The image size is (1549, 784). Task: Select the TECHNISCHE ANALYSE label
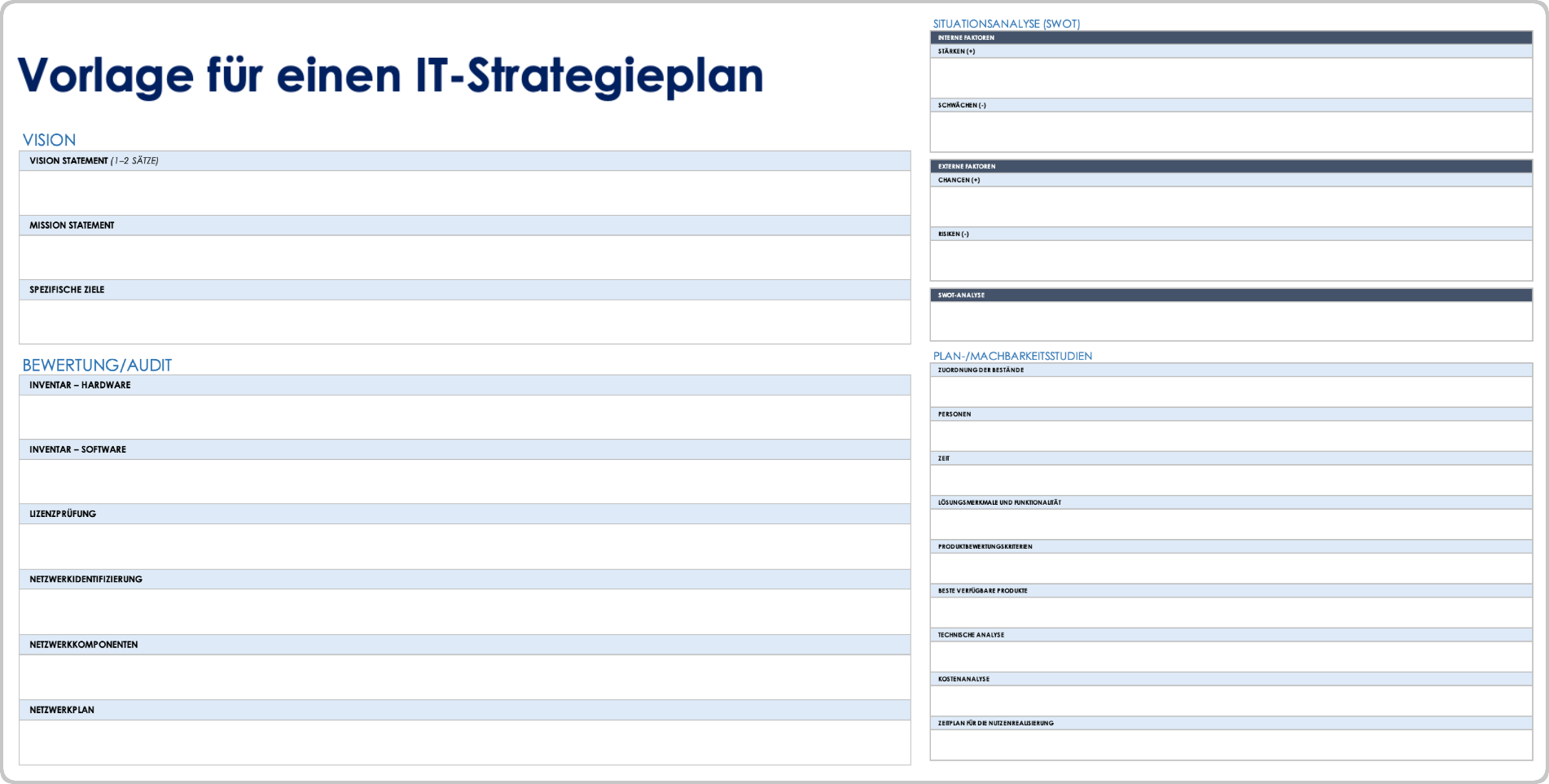(x=971, y=635)
